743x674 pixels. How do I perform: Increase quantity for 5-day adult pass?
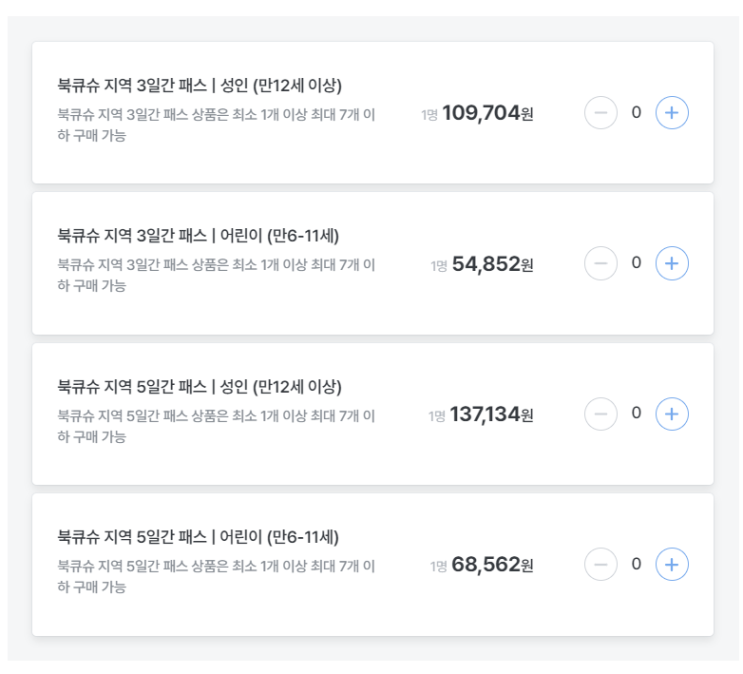pos(672,414)
